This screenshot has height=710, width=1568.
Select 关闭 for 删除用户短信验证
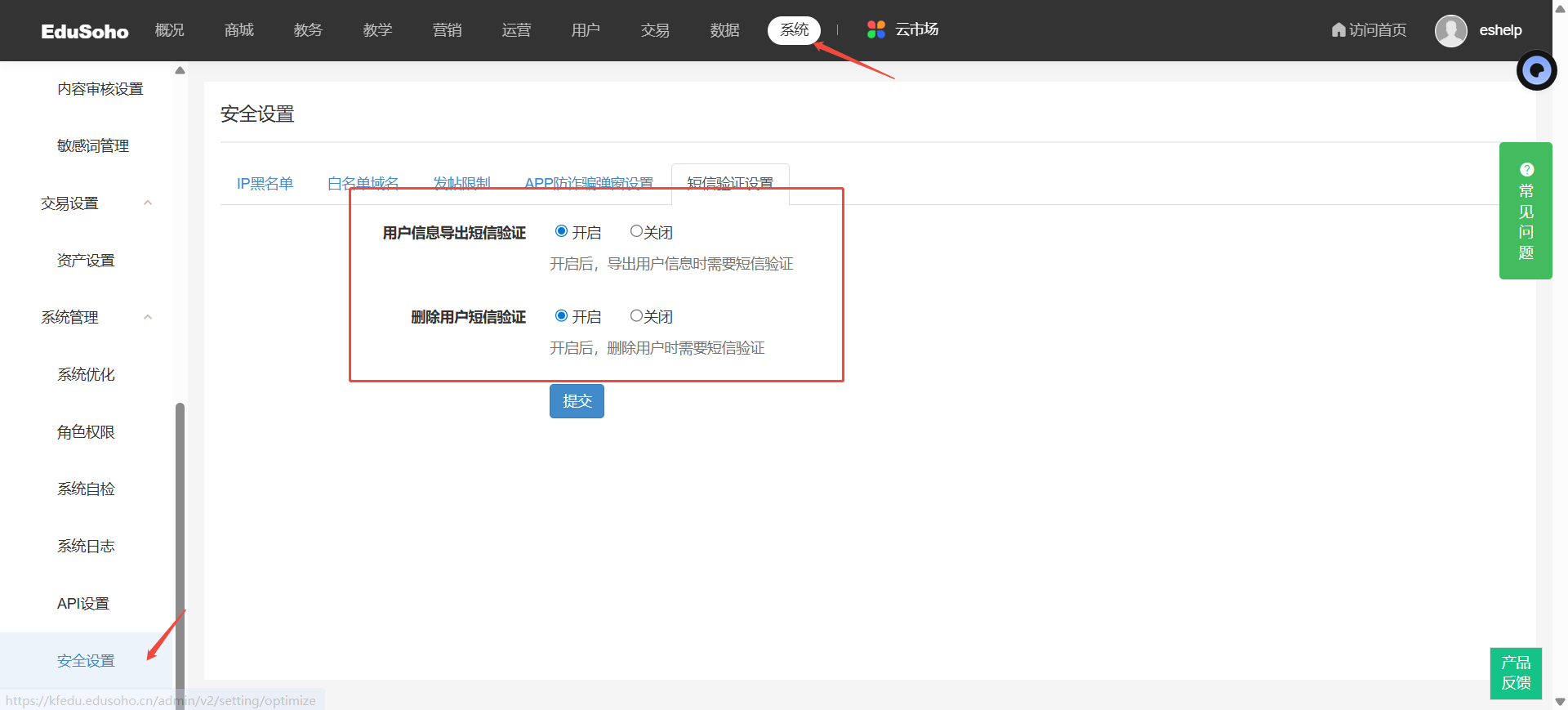pos(636,315)
